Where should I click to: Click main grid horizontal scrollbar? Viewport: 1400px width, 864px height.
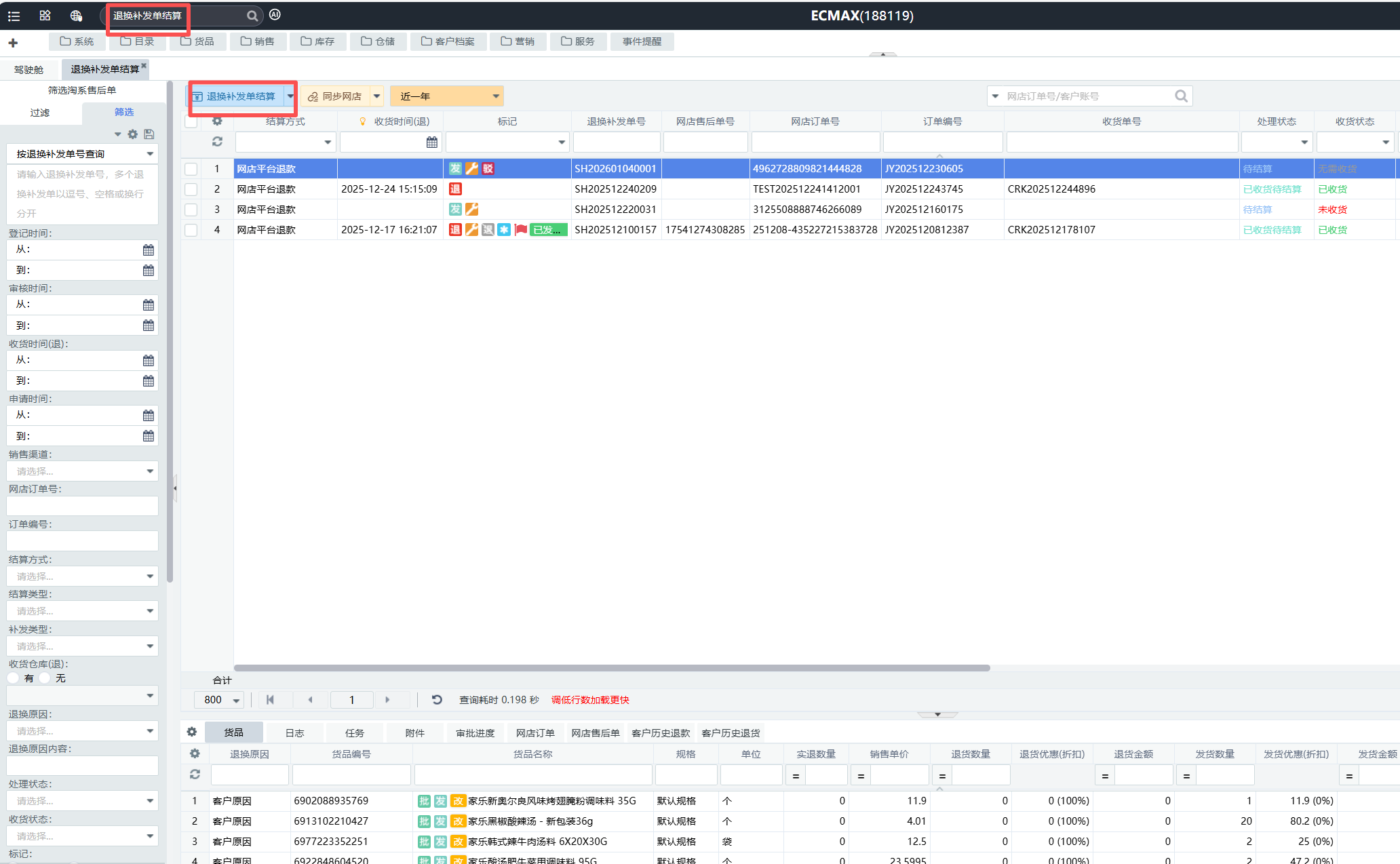click(612, 668)
